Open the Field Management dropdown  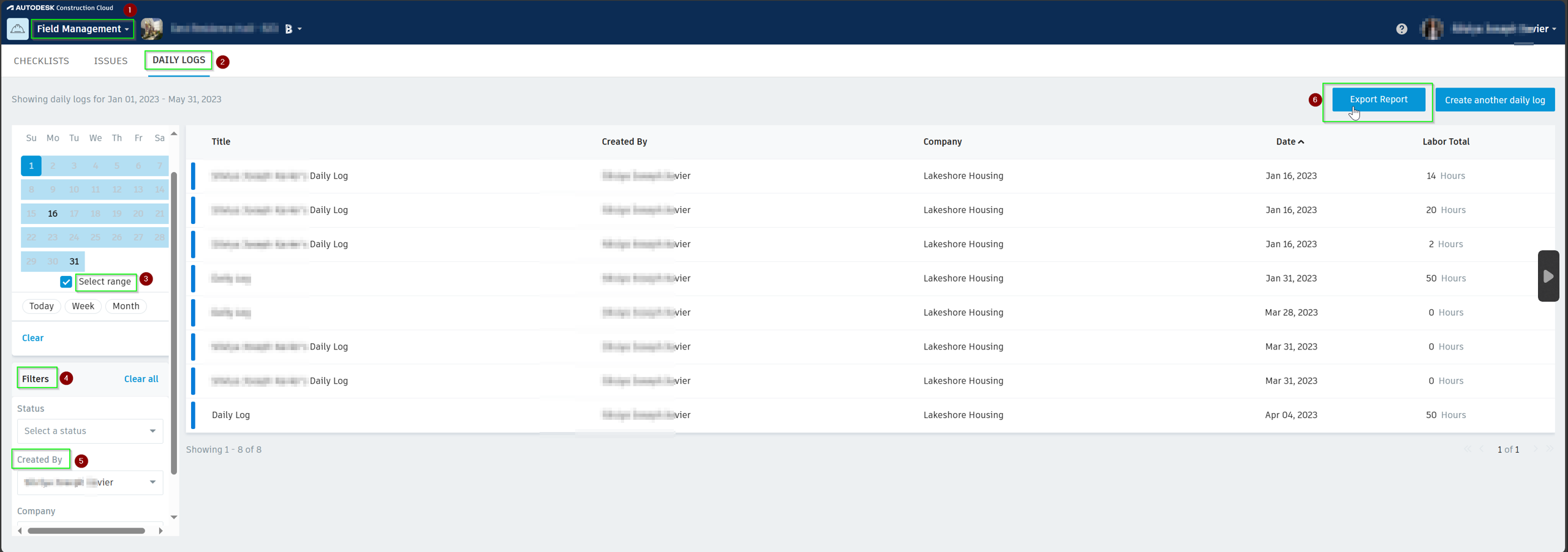click(82, 29)
